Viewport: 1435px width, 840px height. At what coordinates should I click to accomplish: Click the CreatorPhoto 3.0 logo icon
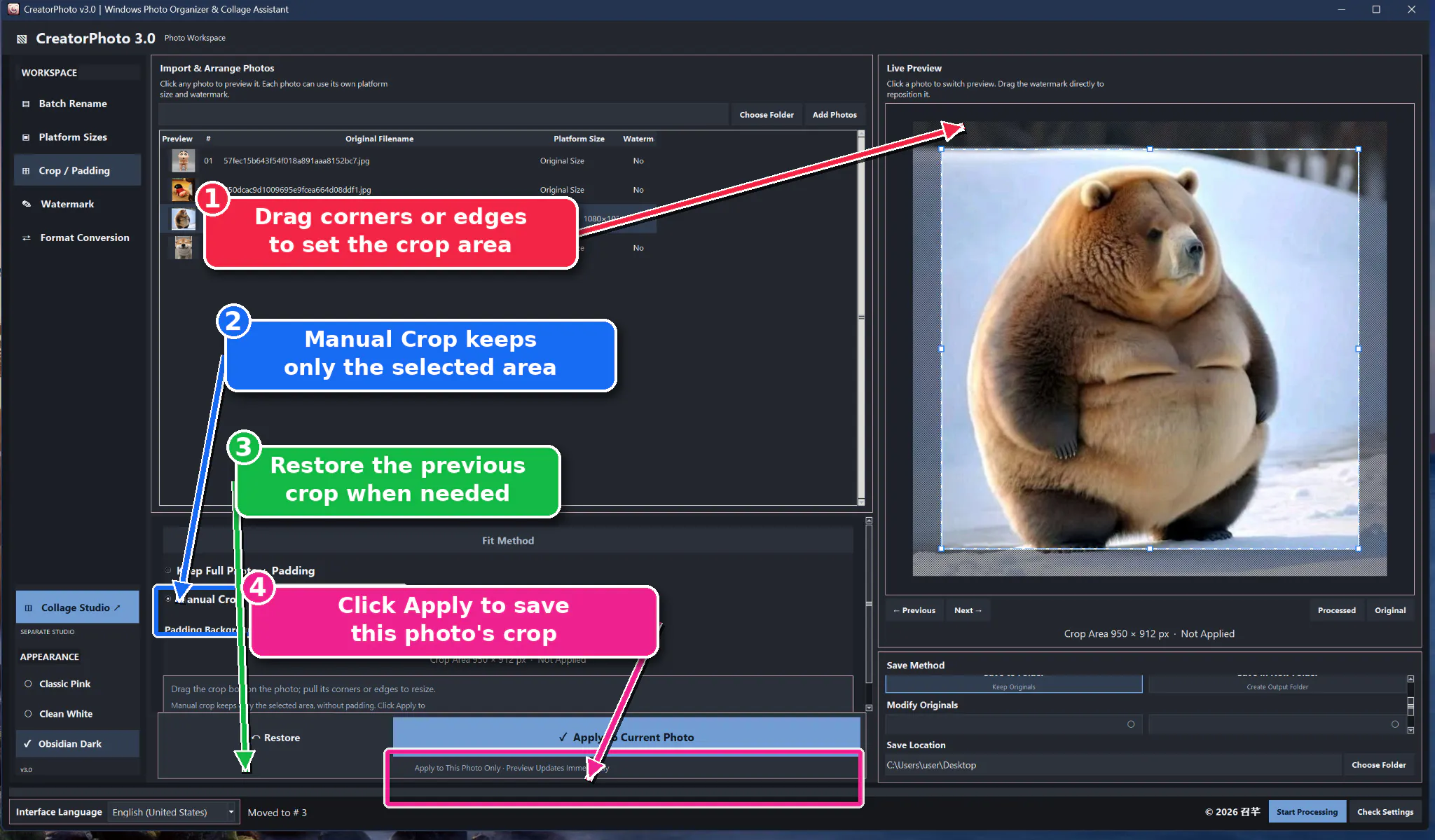click(x=22, y=39)
